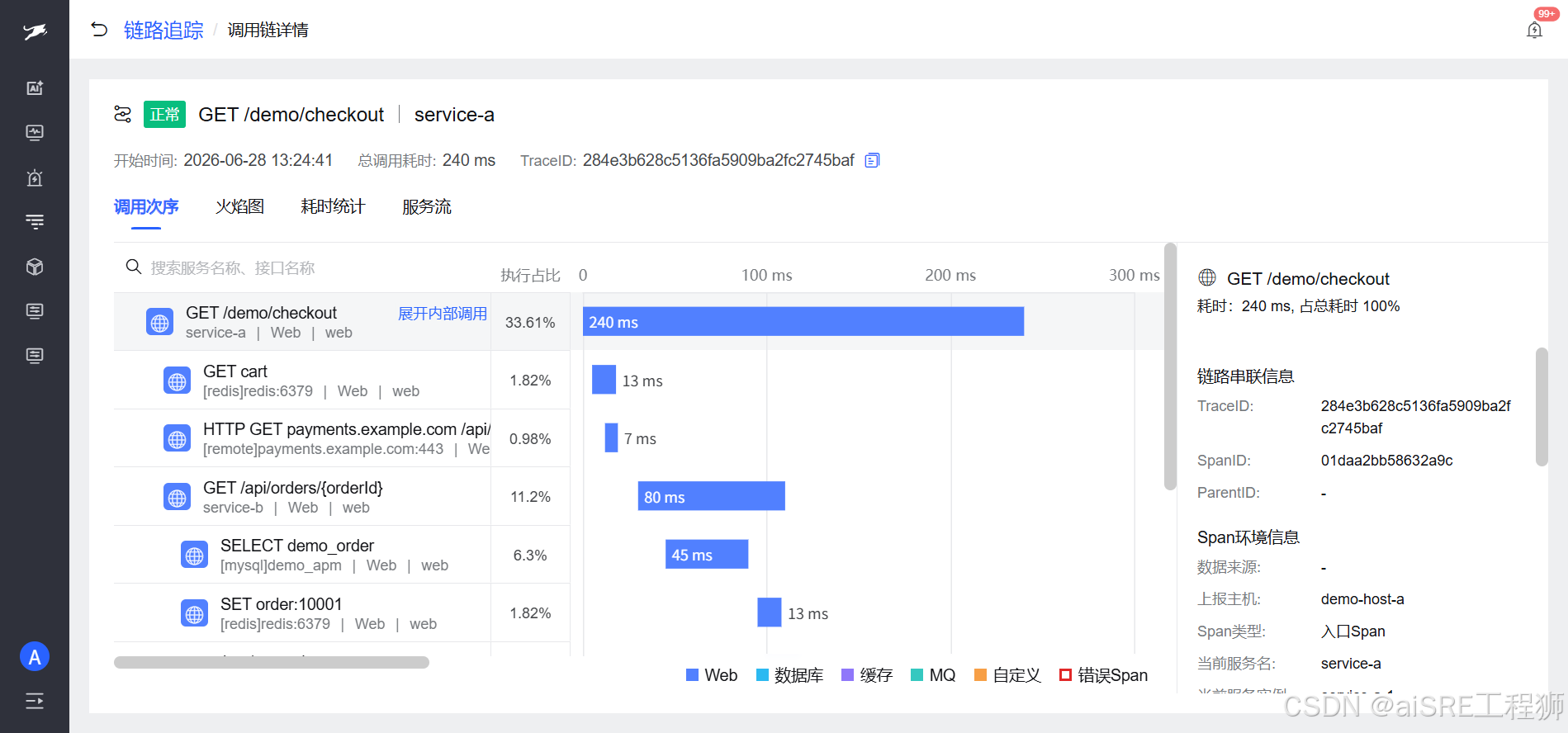
Task: Expand the sidebar with the bottom menu icon
Action: tap(35, 702)
